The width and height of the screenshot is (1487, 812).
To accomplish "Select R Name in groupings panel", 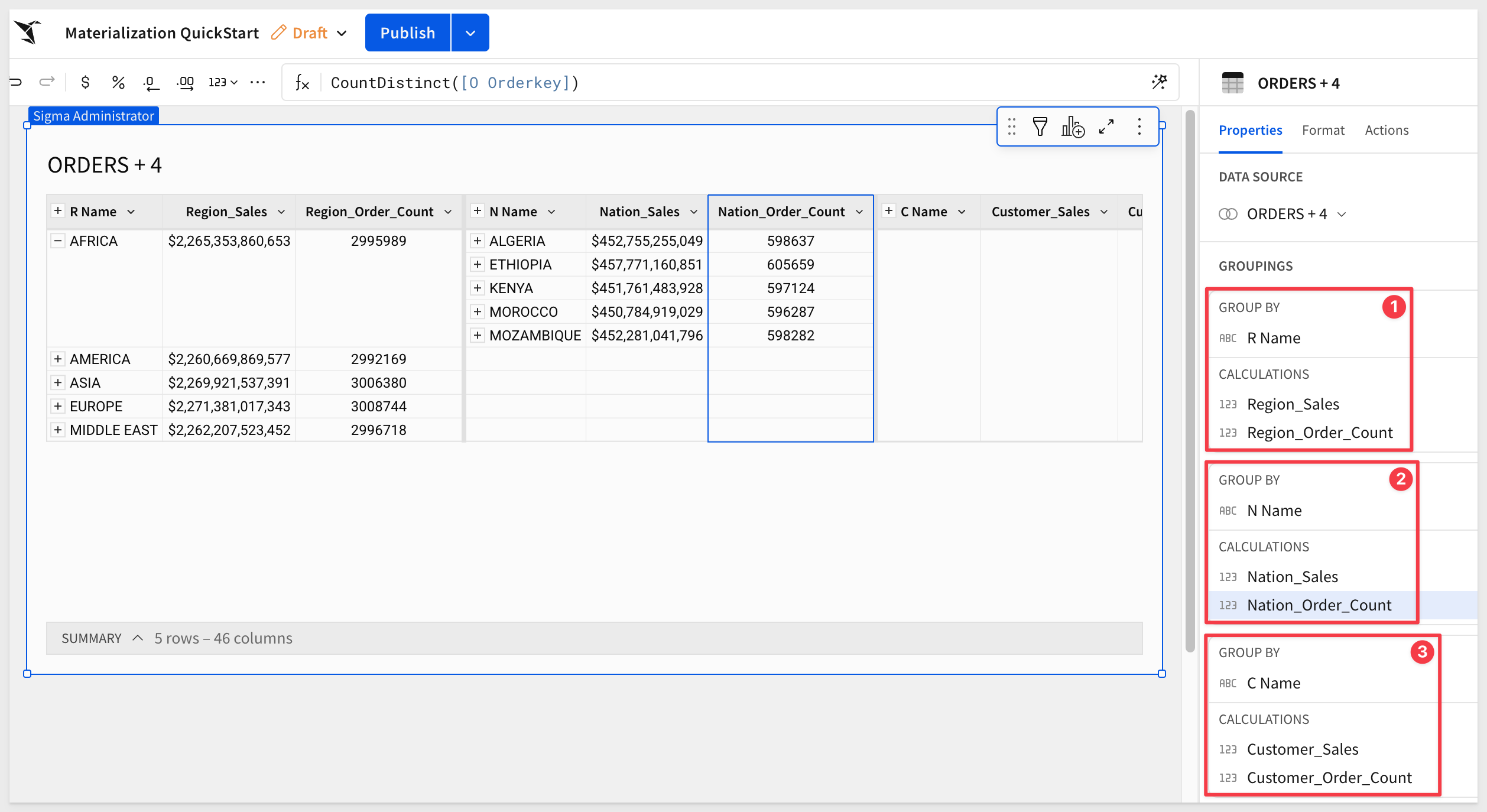I will click(x=1274, y=338).
